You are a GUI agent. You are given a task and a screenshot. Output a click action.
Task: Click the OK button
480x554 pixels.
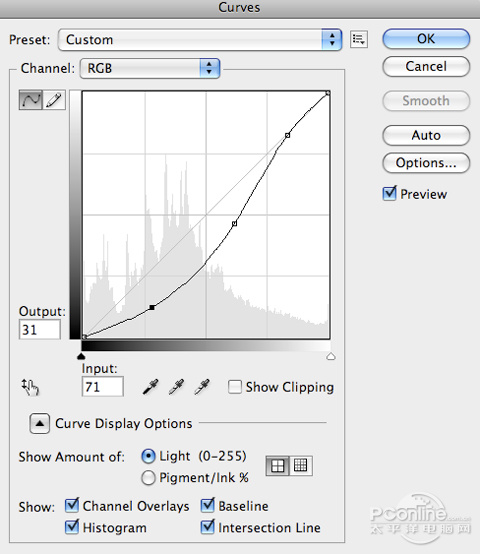pyautogui.click(x=426, y=39)
